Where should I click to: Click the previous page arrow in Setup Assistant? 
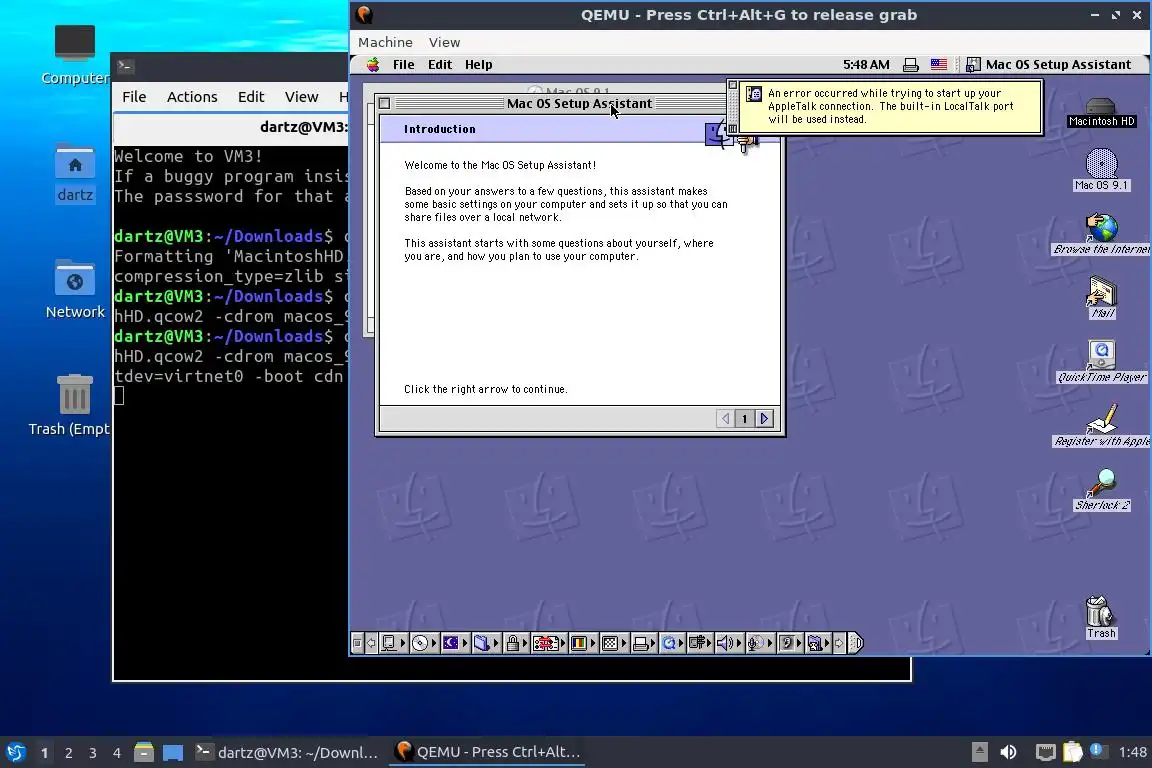coord(725,418)
